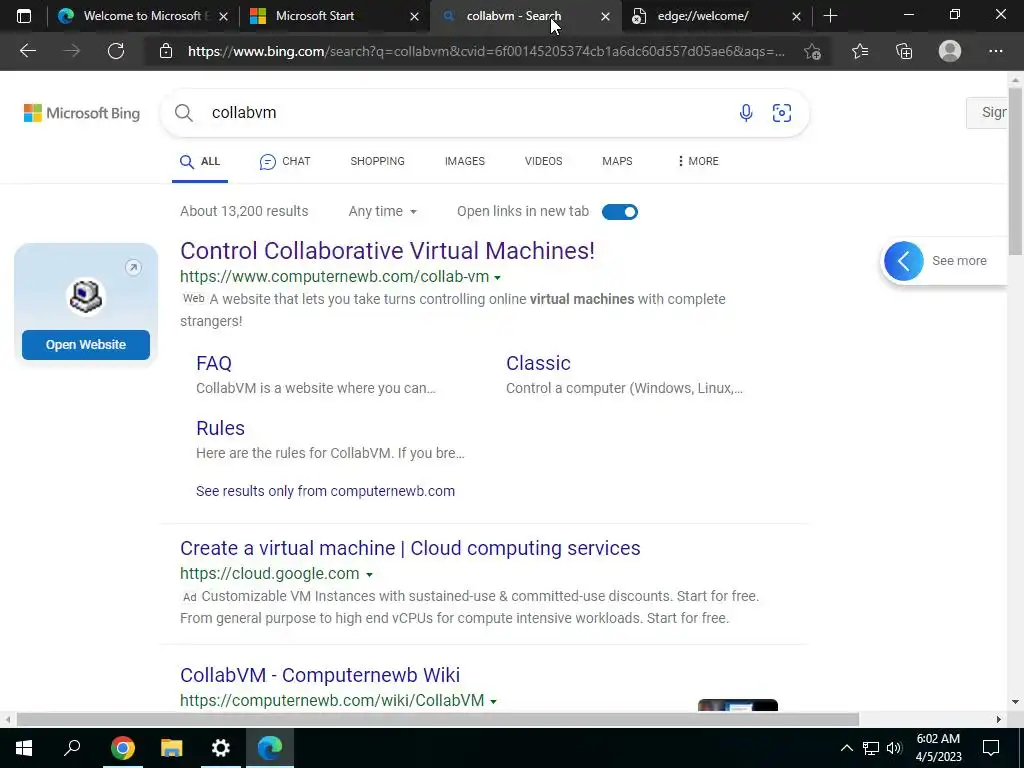Toggle Open links in new tab switch
This screenshot has height=768, width=1024.
tap(620, 212)
